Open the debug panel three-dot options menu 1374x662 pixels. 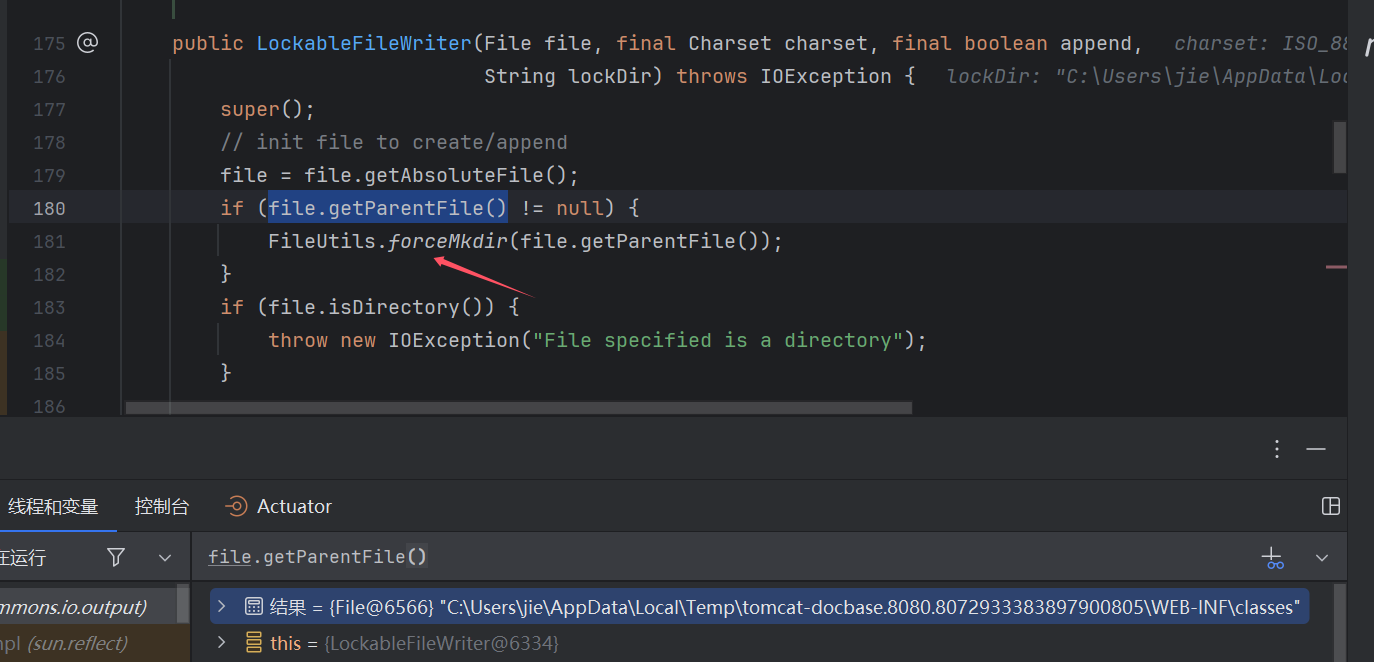[1277, 449]
